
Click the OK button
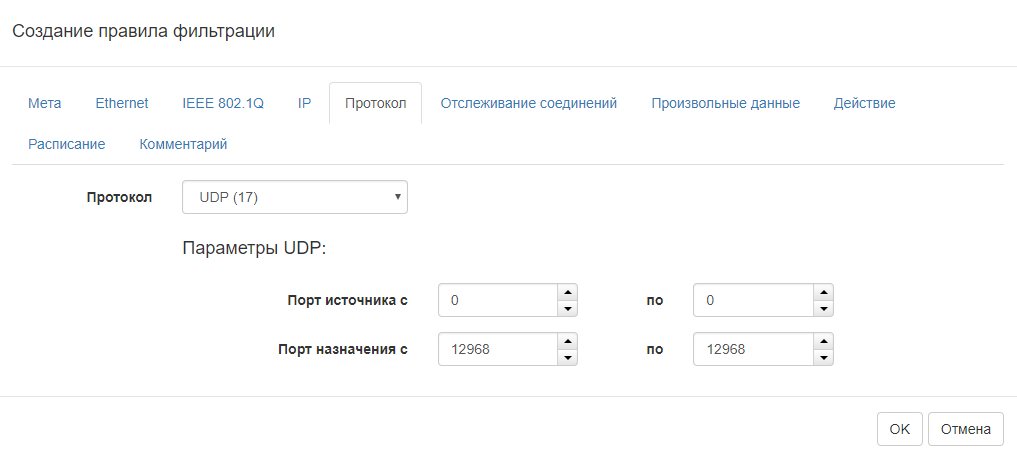(899, 429)
